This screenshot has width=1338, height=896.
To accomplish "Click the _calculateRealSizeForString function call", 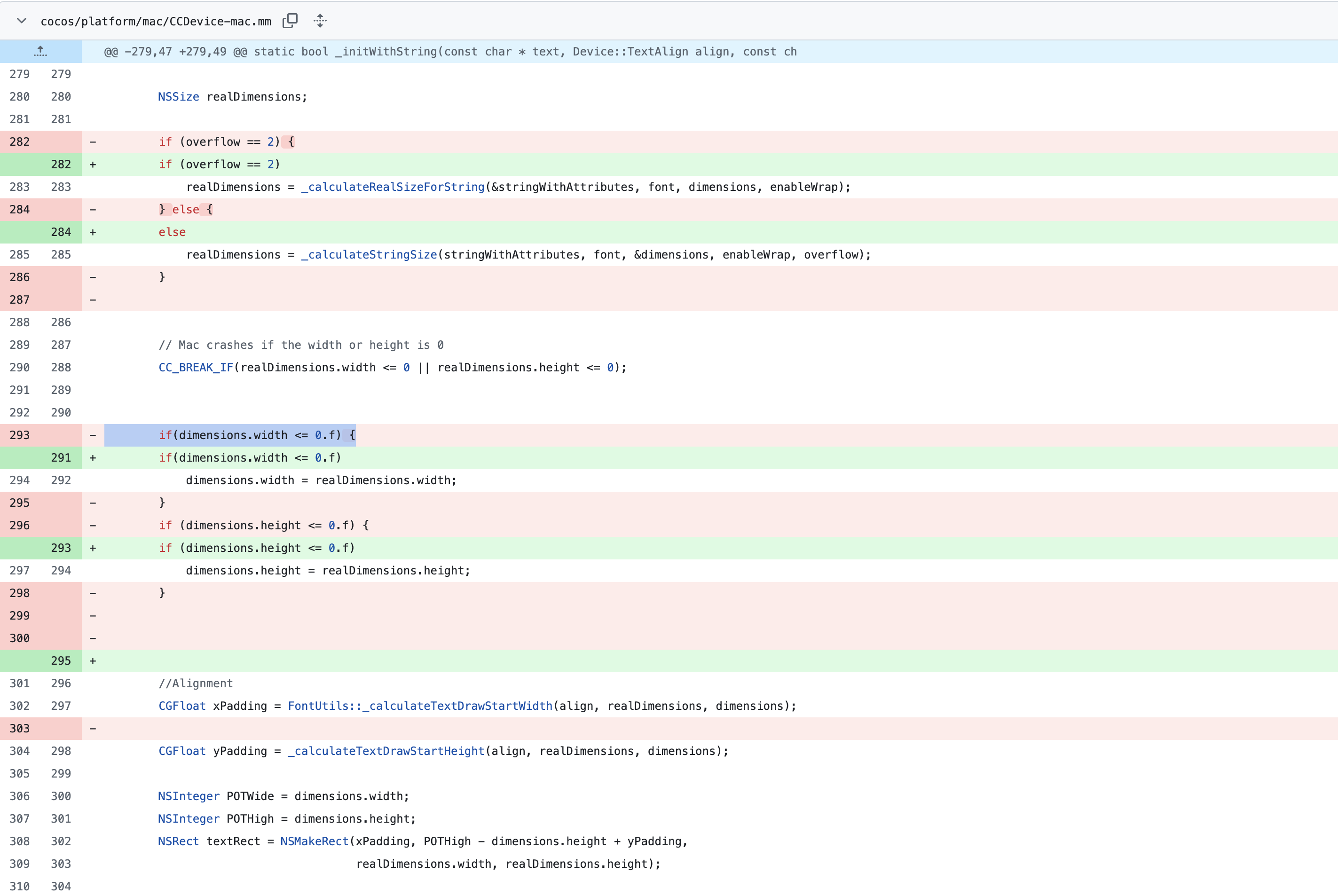I will tap(393, 187).
